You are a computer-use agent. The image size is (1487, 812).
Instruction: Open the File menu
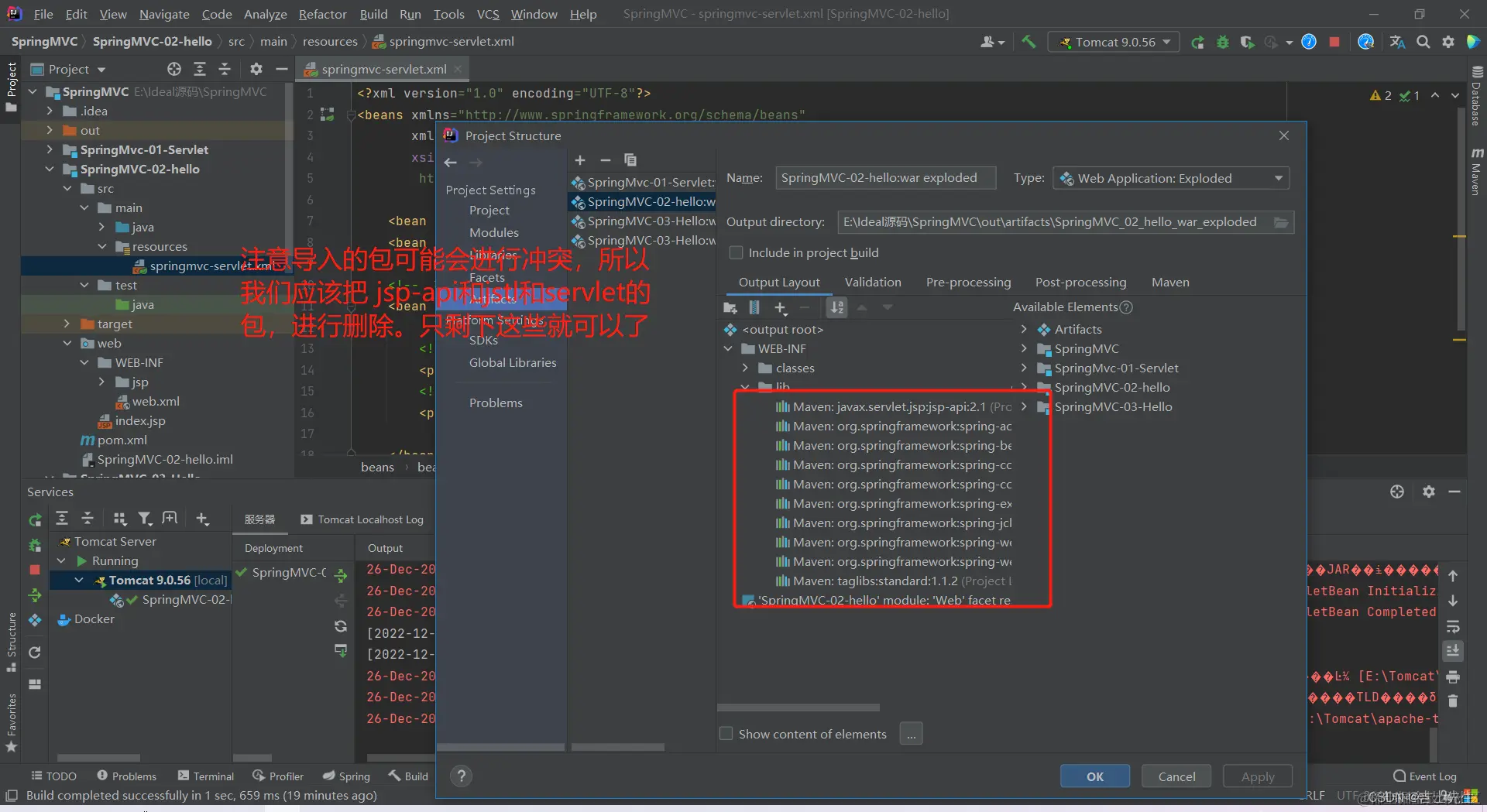point(43,14)
